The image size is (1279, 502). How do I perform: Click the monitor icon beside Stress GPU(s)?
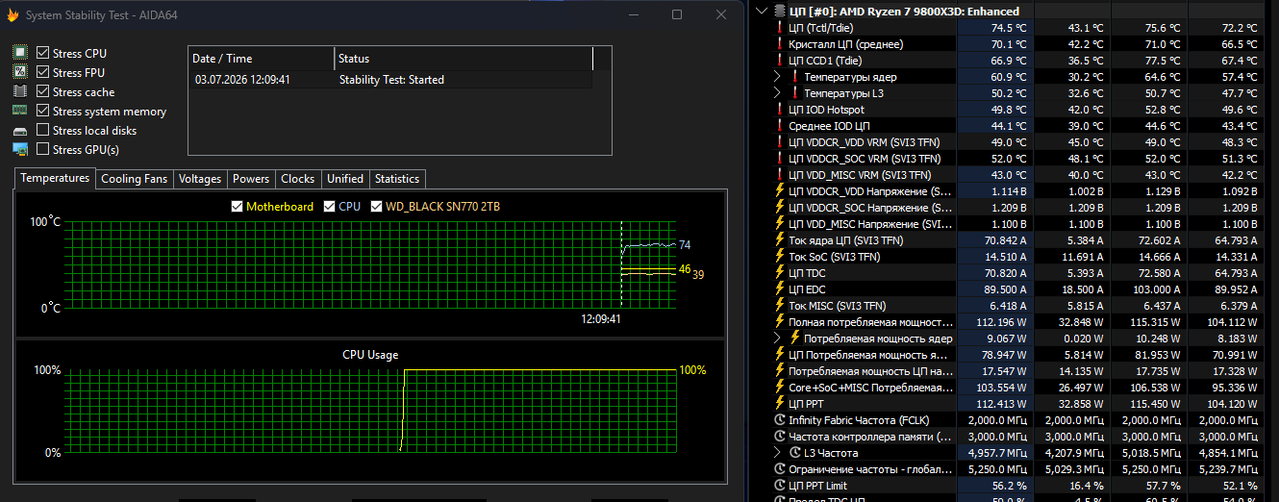click(x=20, y=149)
